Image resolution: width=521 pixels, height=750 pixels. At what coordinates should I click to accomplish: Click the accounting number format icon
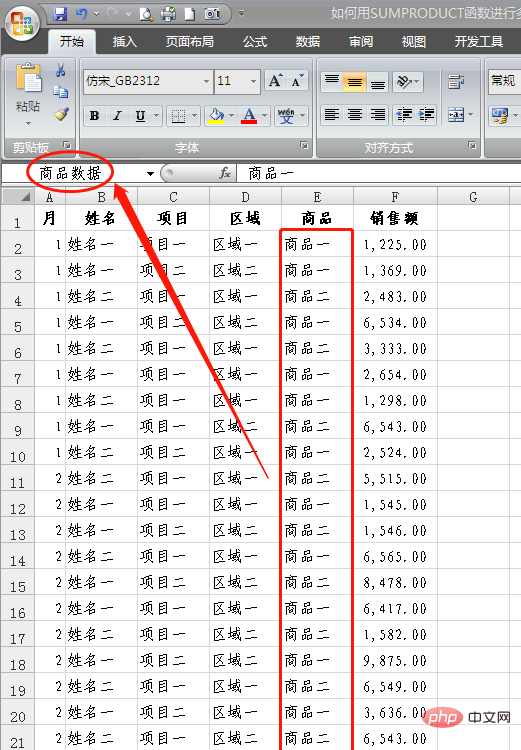[500, 116]
